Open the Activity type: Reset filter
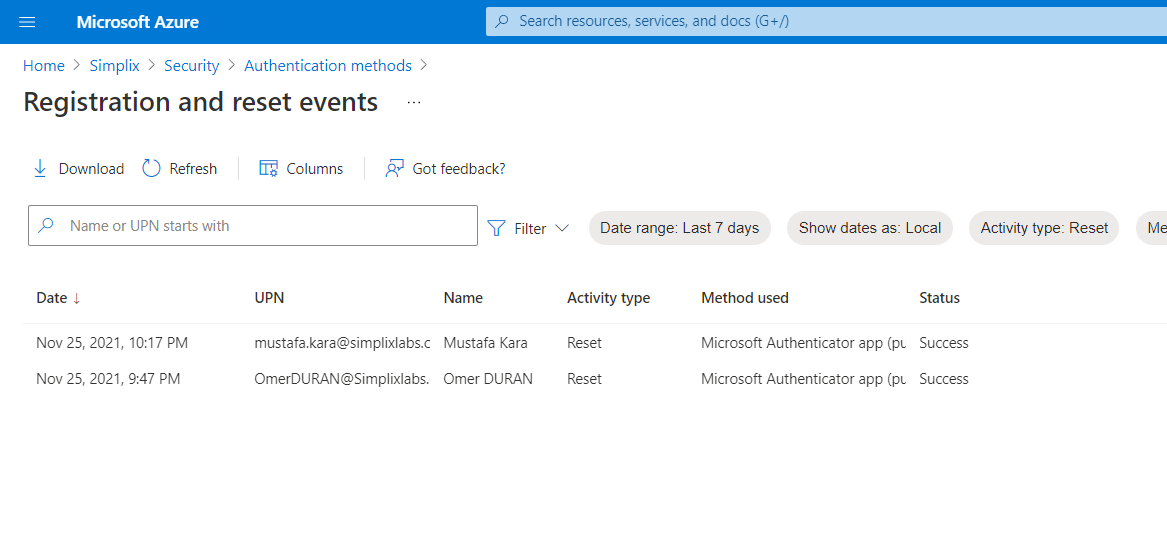The width and height of the screenshot is (1167, 536). click(x=1044, y=228)
